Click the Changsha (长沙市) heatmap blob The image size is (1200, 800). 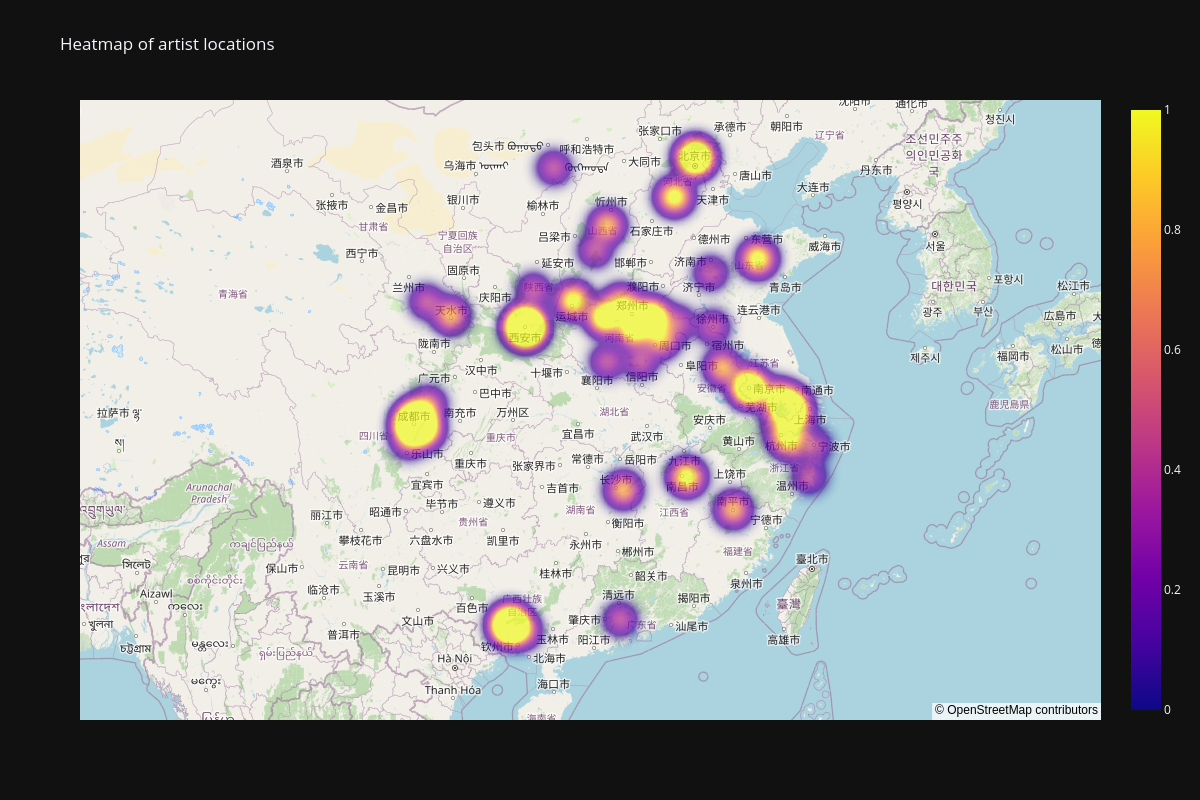tap(623, 490)
